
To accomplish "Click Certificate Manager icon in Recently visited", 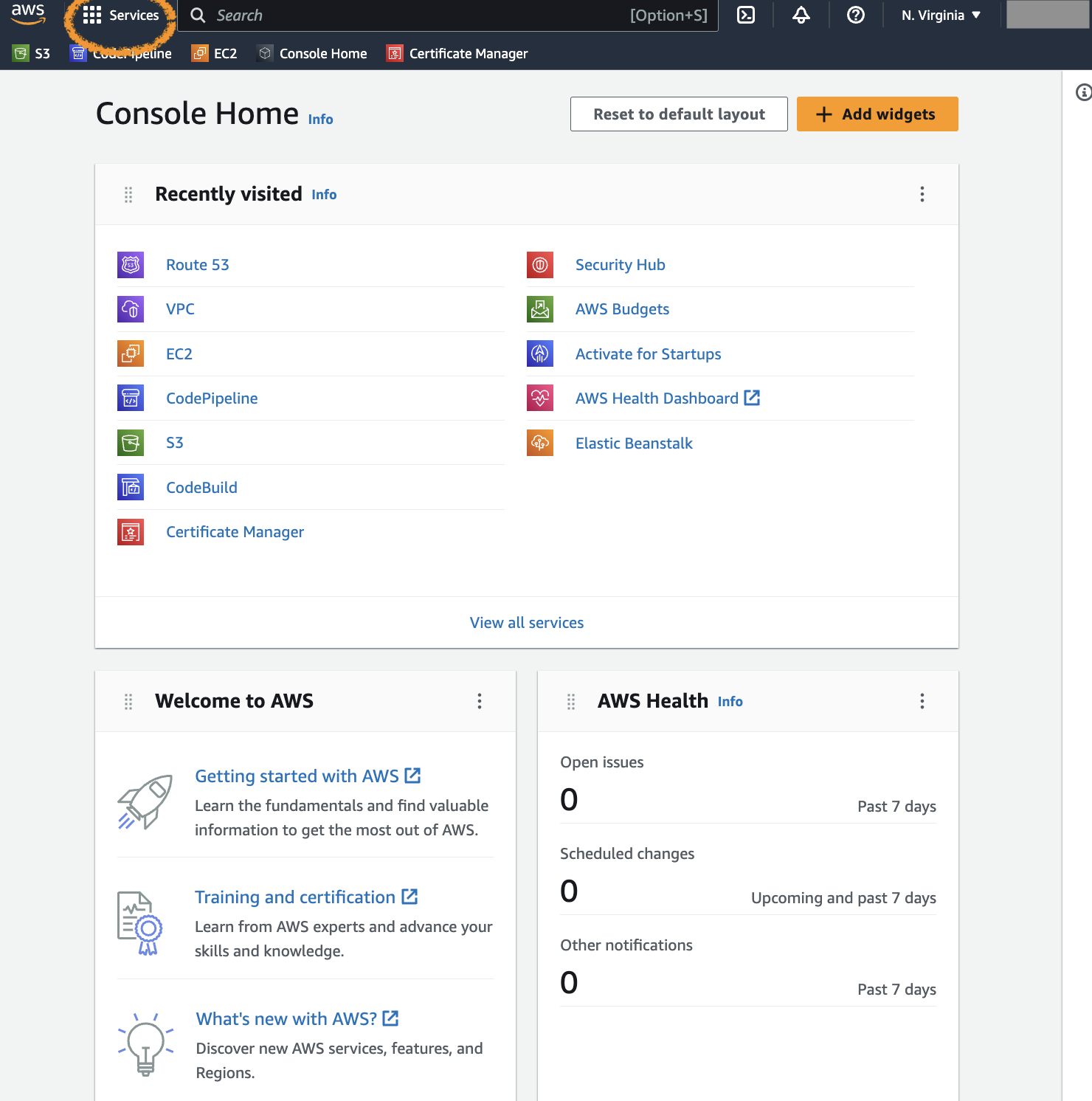I will pos(131,532).
